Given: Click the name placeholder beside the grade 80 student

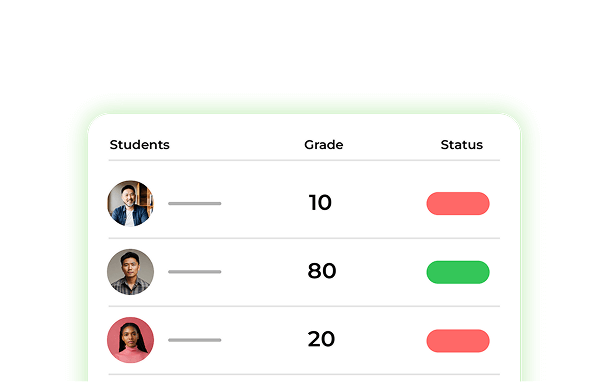Looking at the screenshot, I should point(195,272).
